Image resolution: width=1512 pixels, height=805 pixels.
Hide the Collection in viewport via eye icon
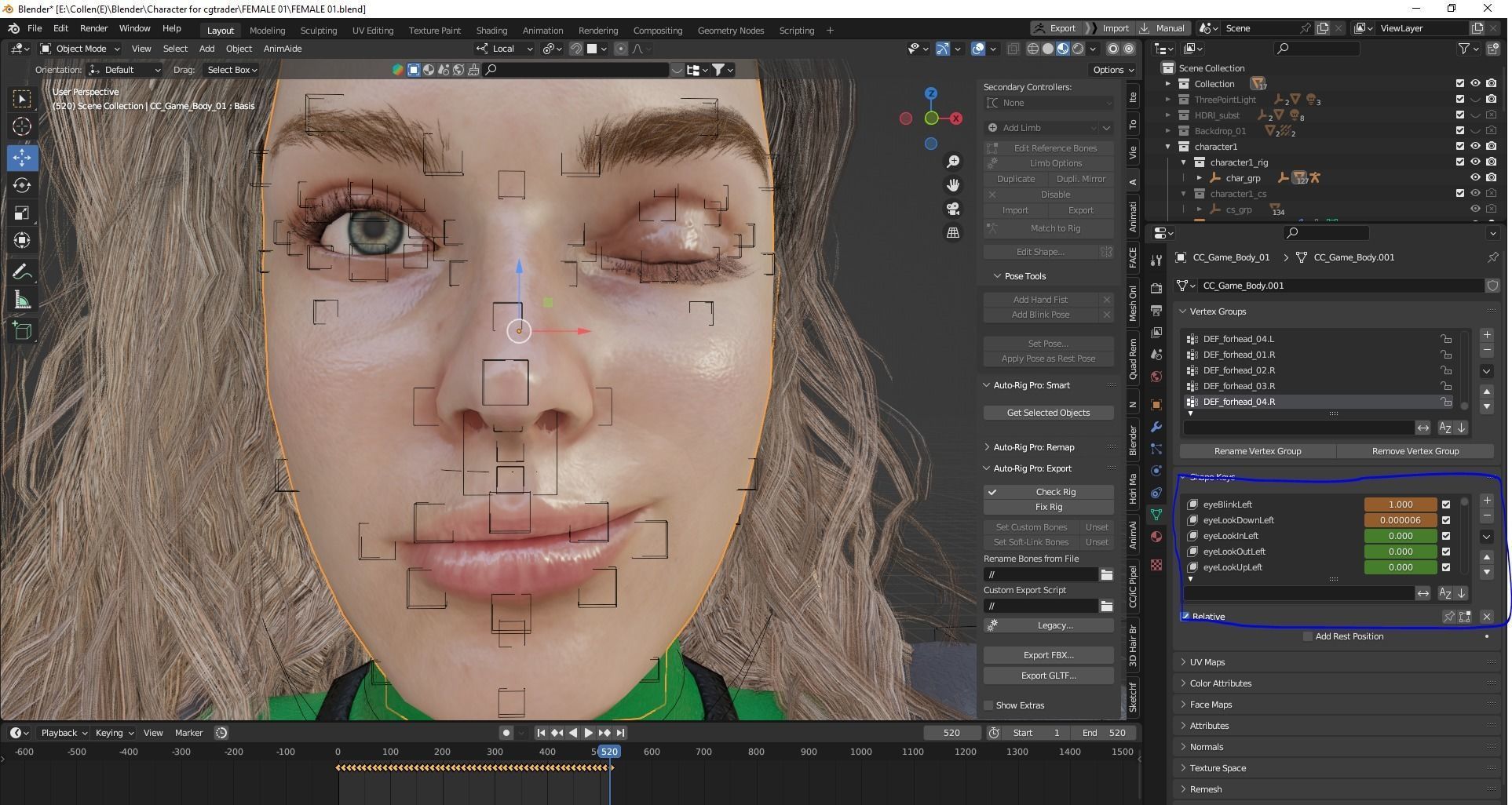(1475, 83)
